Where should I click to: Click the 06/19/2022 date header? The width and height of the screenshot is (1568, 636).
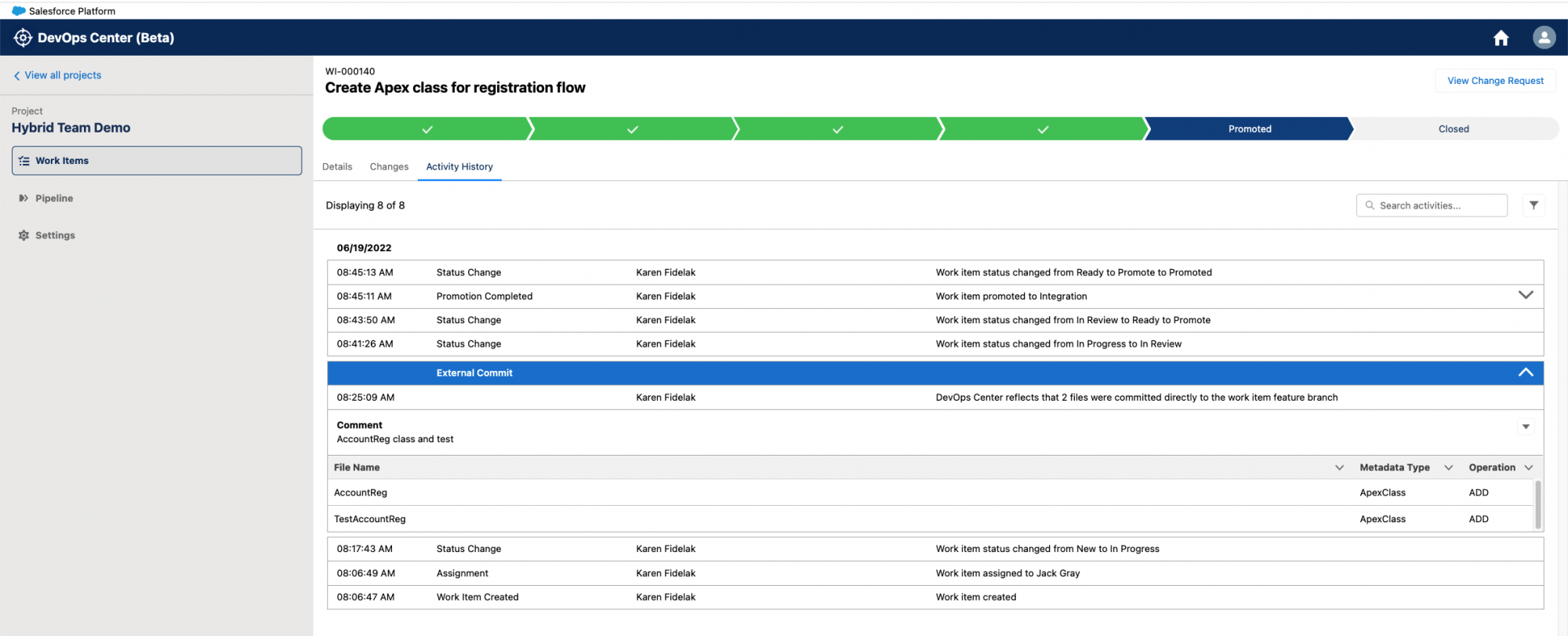coord(365,248)
